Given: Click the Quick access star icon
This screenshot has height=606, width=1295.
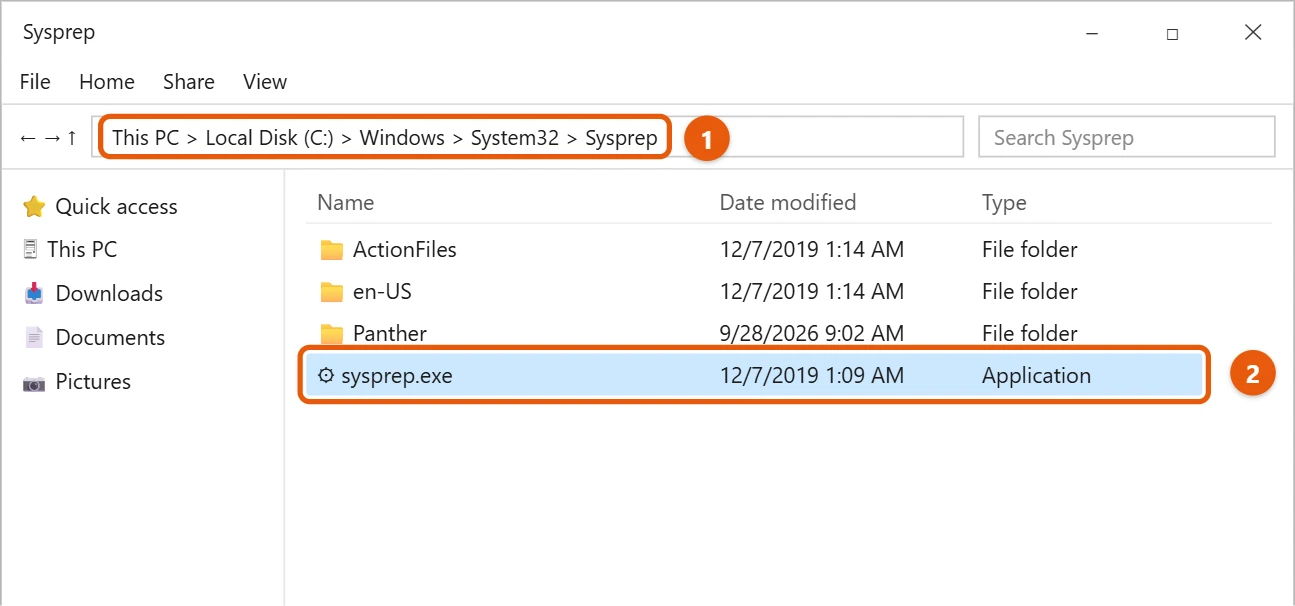Looking at the screenshot, I should pyautogui.click(x=34, y=206).
